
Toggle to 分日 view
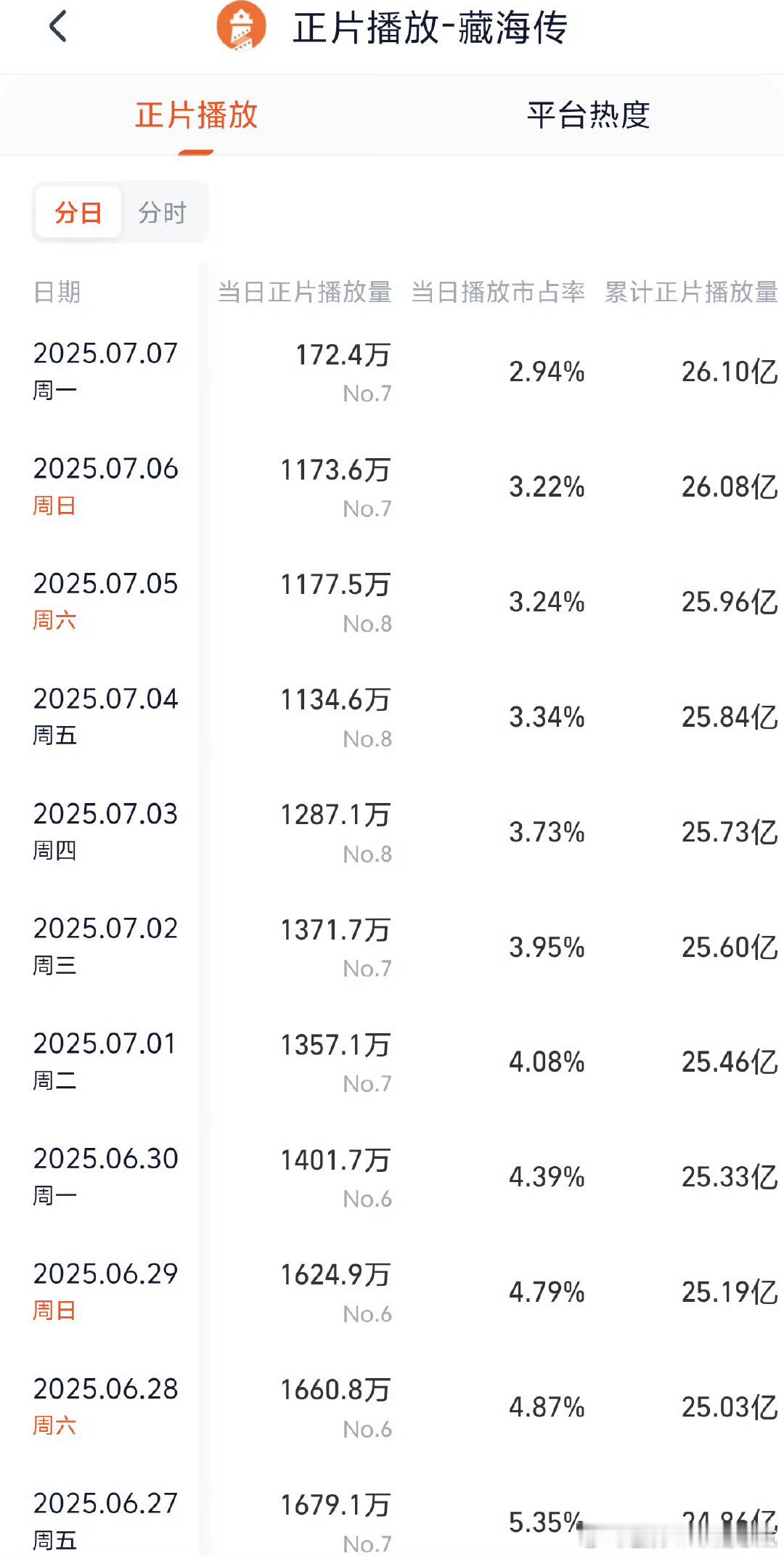78,212
